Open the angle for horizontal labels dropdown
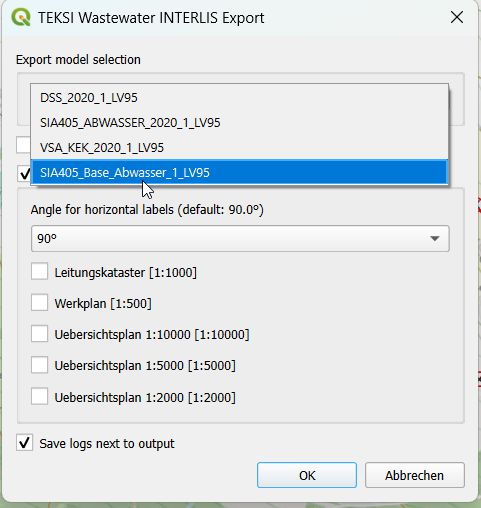The height and width of the screenshot is (508, 481). point(240,239)
